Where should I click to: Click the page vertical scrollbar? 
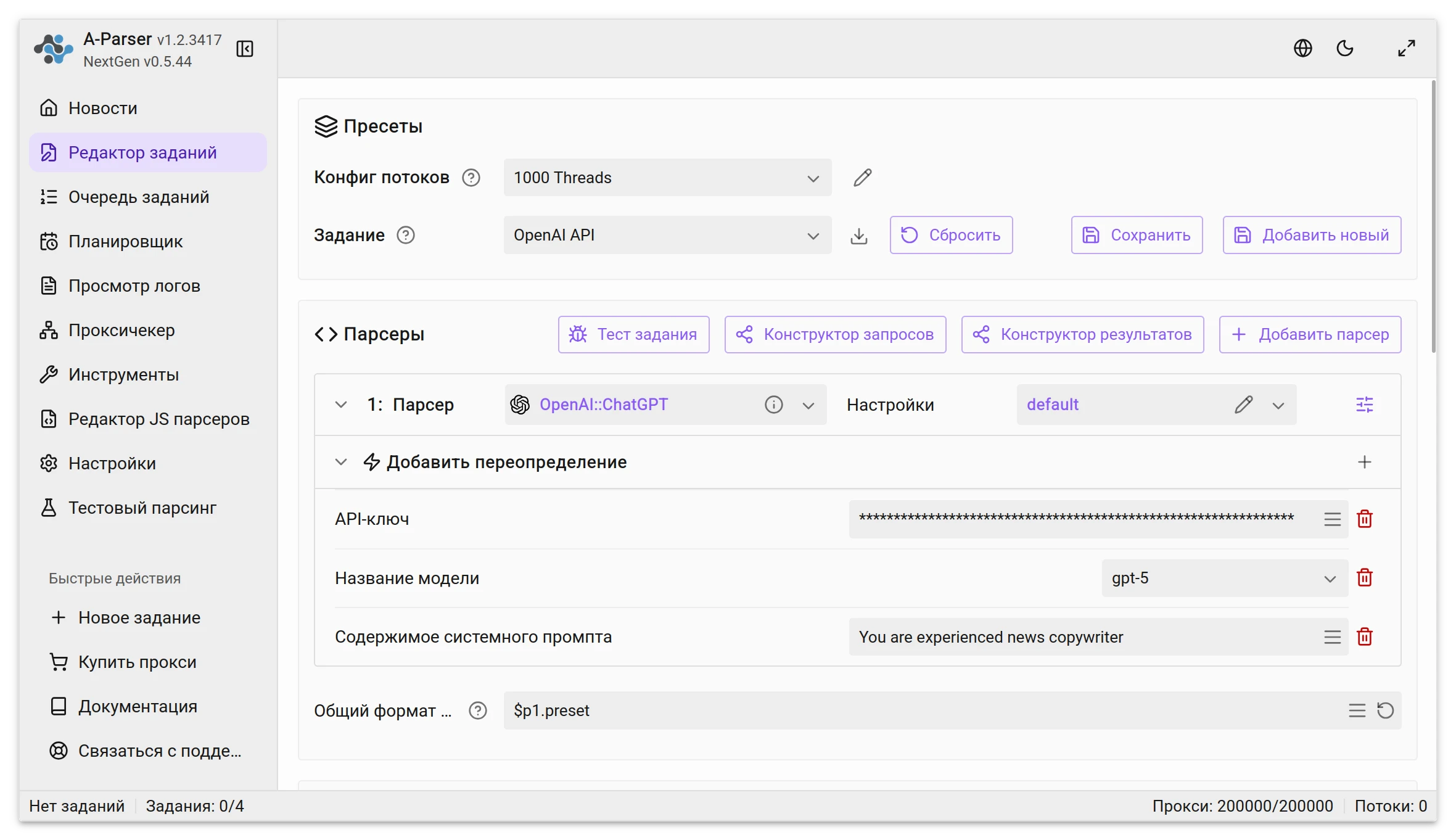click(x=1433, y=217)
